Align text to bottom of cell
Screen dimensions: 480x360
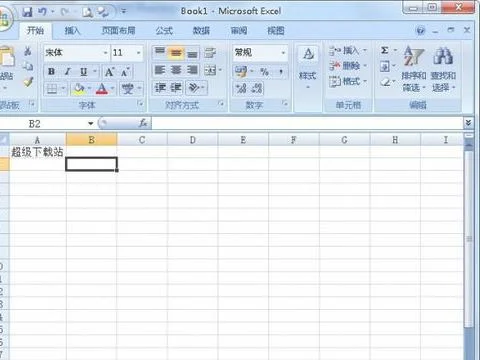(192, 52)
